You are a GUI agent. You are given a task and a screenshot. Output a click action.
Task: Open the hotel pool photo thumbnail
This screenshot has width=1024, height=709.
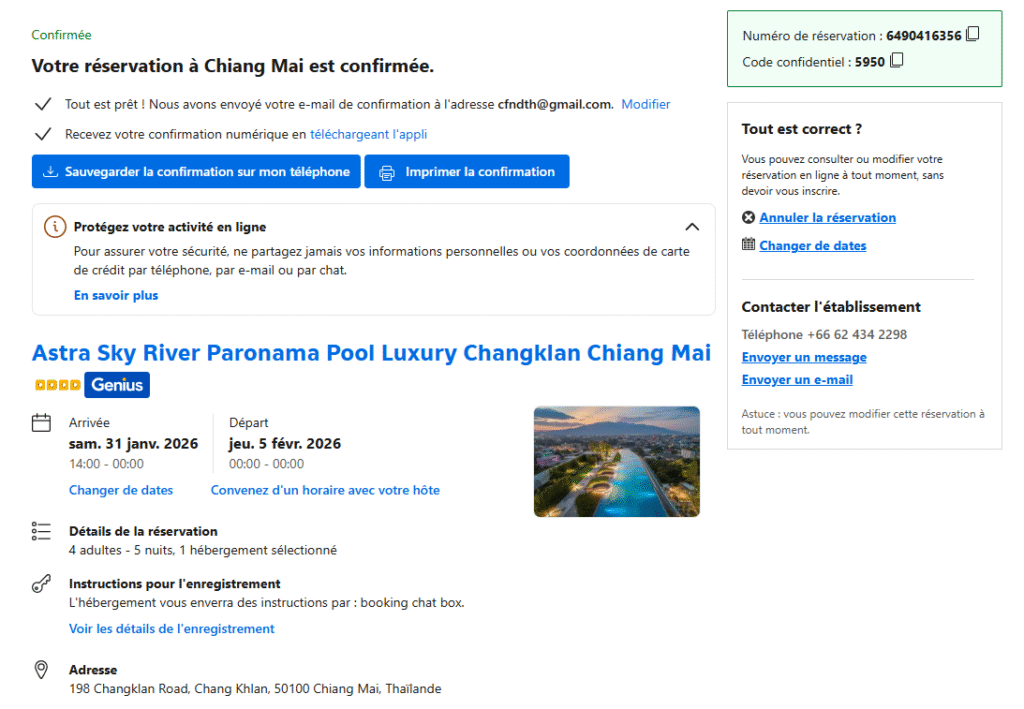pyautogui.click(x=616, y=461)
